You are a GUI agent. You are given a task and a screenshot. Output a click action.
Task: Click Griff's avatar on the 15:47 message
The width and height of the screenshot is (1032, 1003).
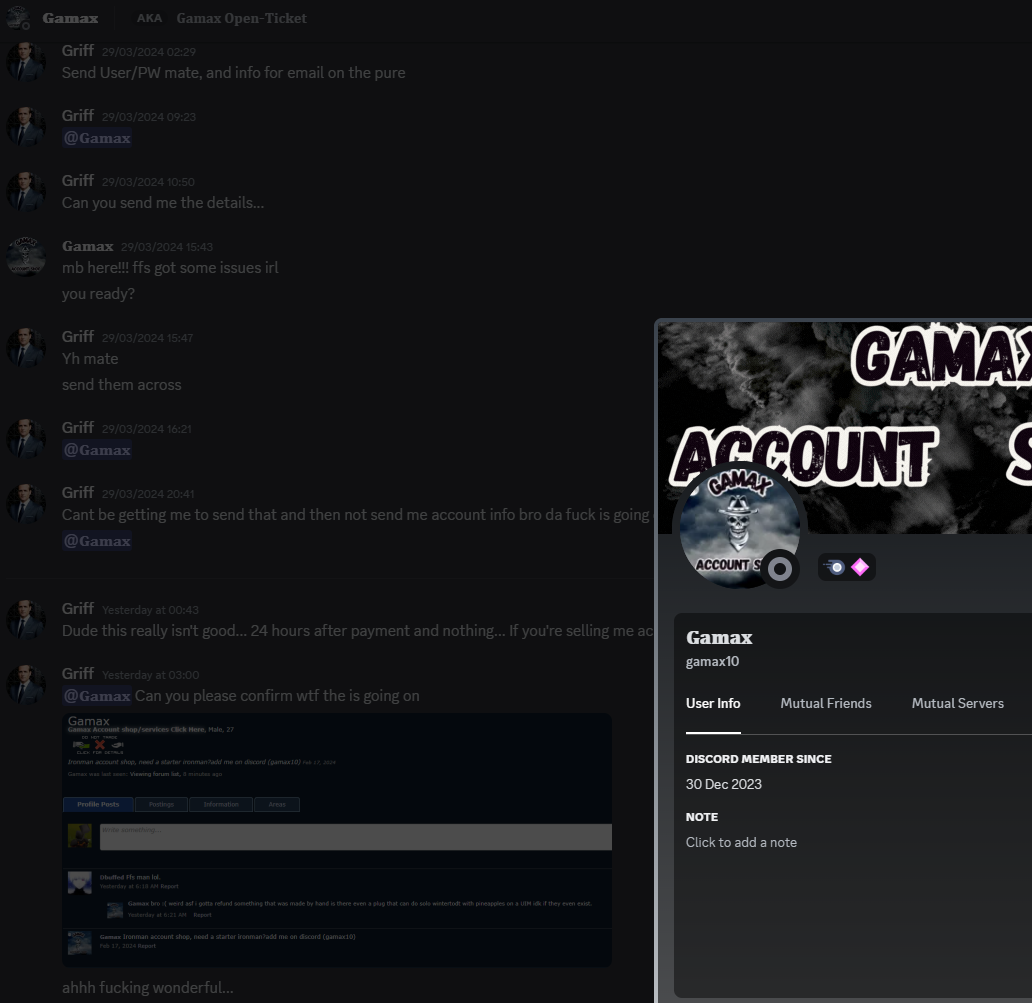(x=26, y=347)
